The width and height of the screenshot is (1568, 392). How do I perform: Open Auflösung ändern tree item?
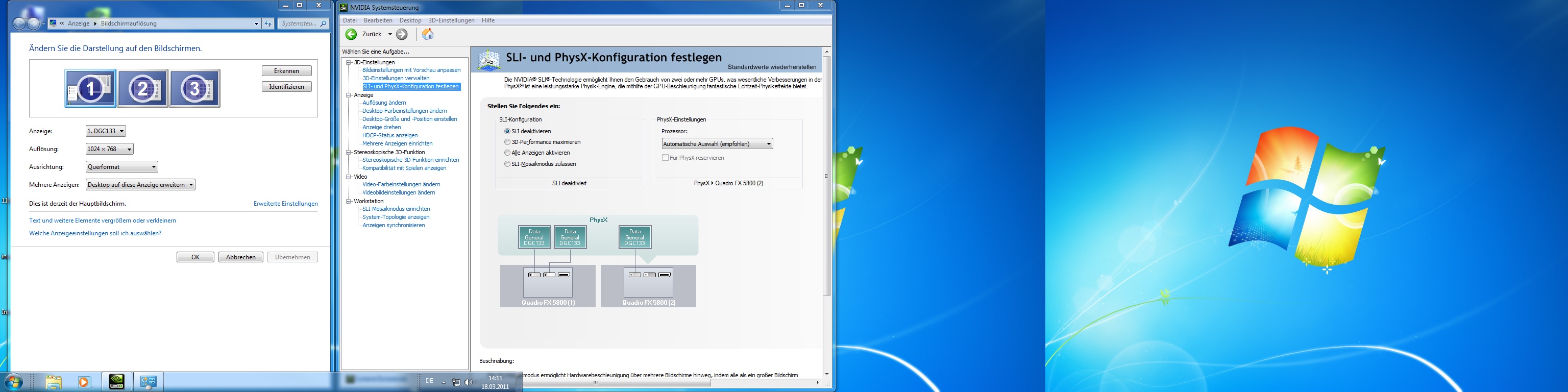pyautogui.click(x=384, y=103)
